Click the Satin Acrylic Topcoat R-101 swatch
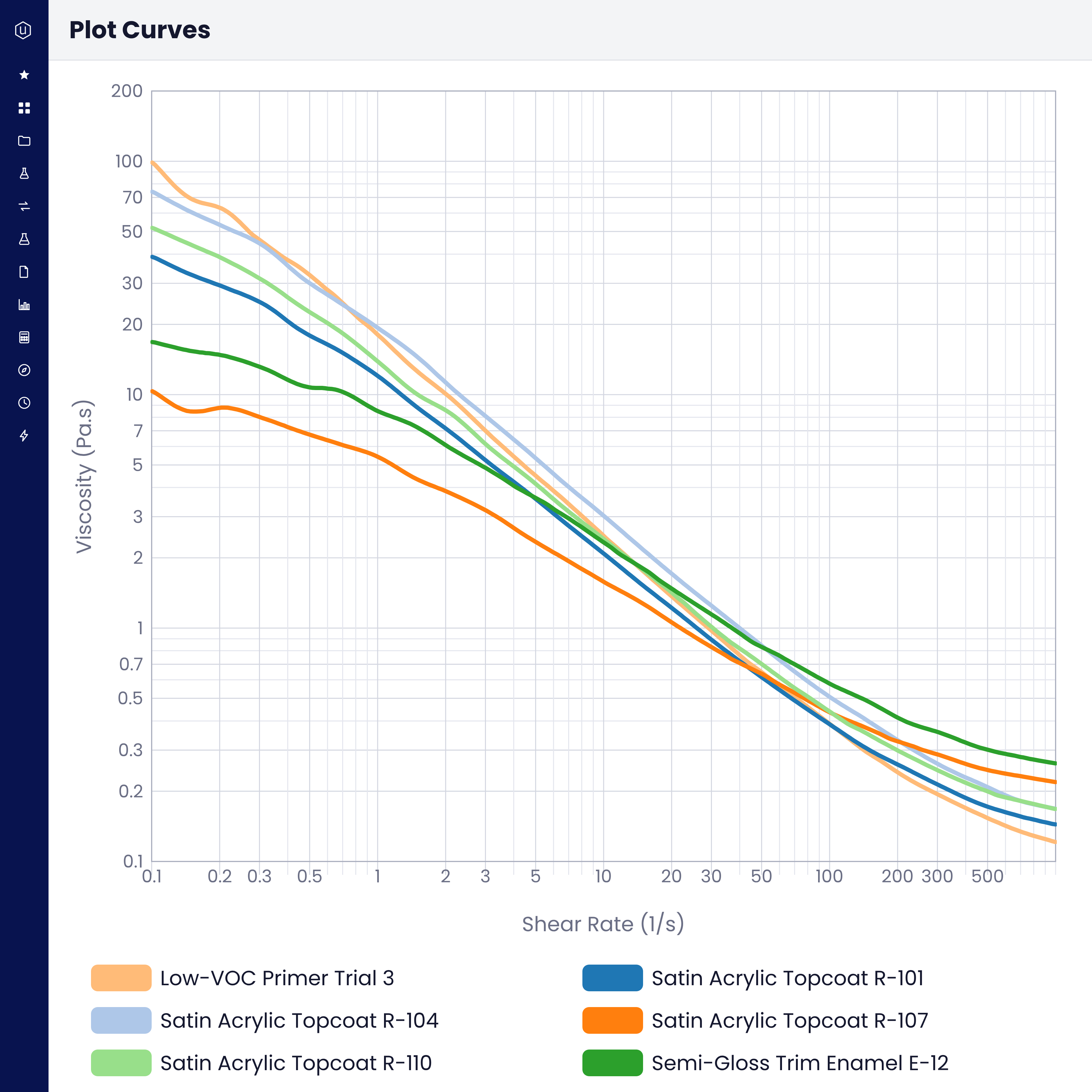The height and width of the screenshot is (1092, 1092). pyautogui.click(x=613, y=978)
